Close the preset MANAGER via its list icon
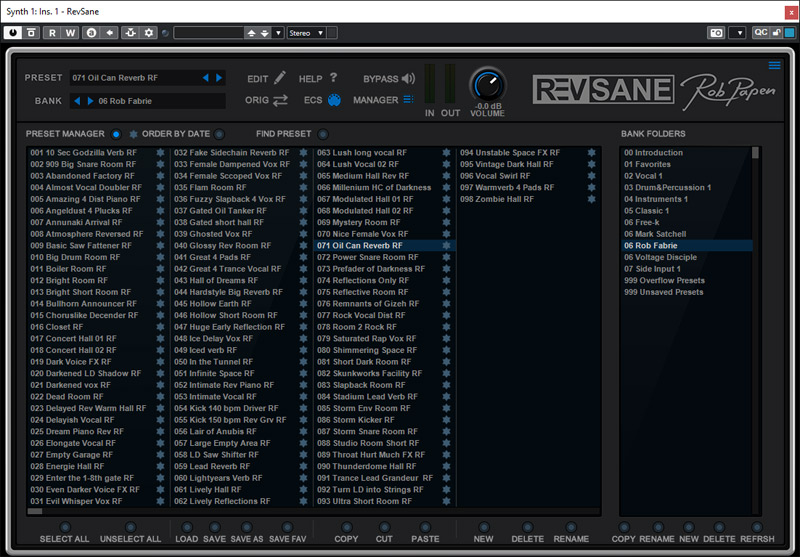This screenshot has height=557, width=800. pyautogui.click(x=408, y=100)
